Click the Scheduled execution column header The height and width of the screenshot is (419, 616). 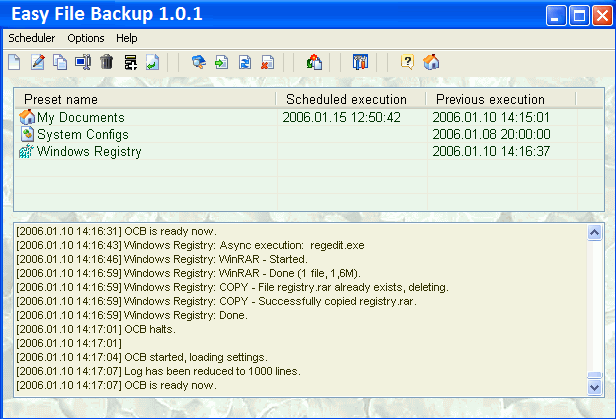coord(351,99)
